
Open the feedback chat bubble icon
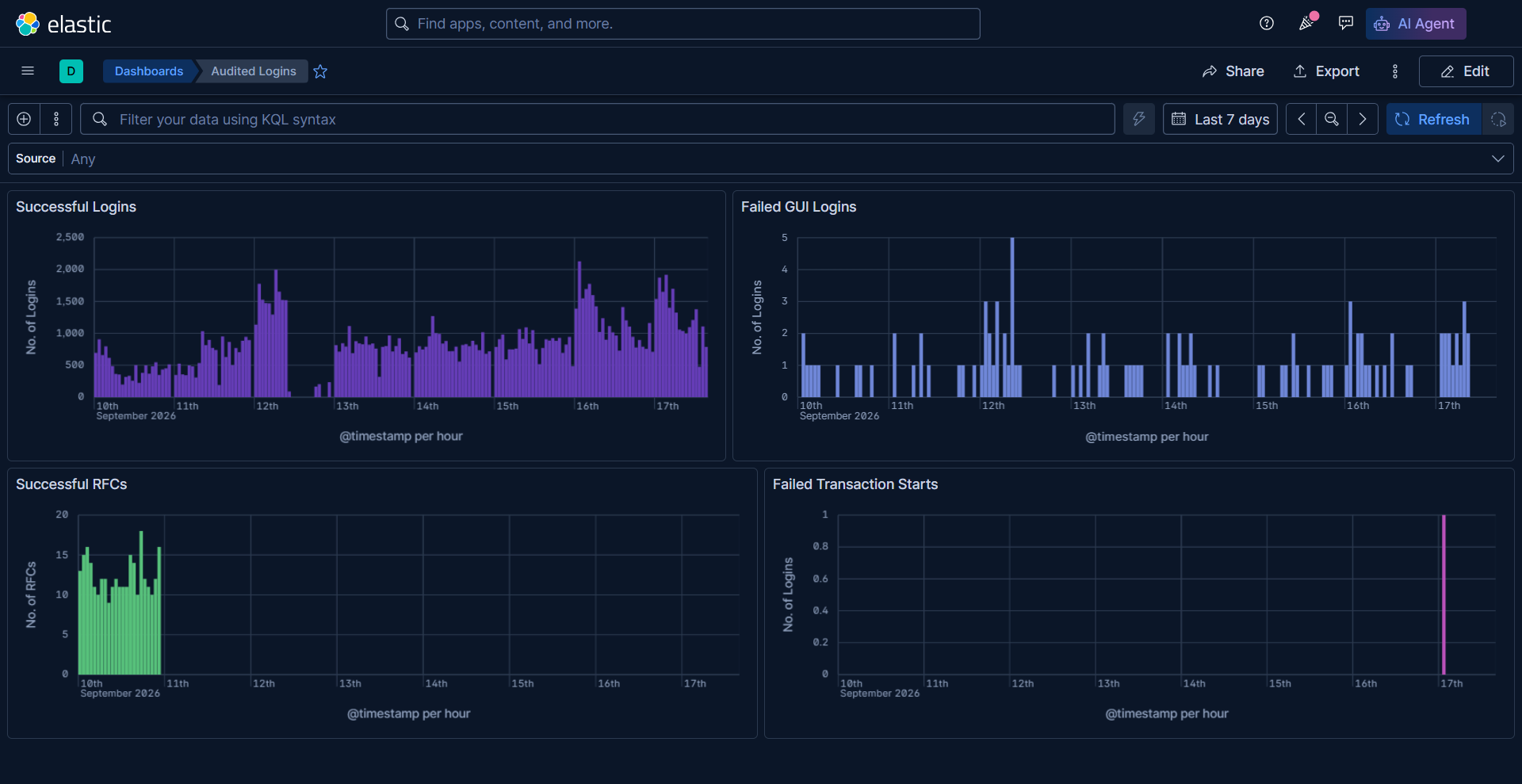[x=1346, y=24]
